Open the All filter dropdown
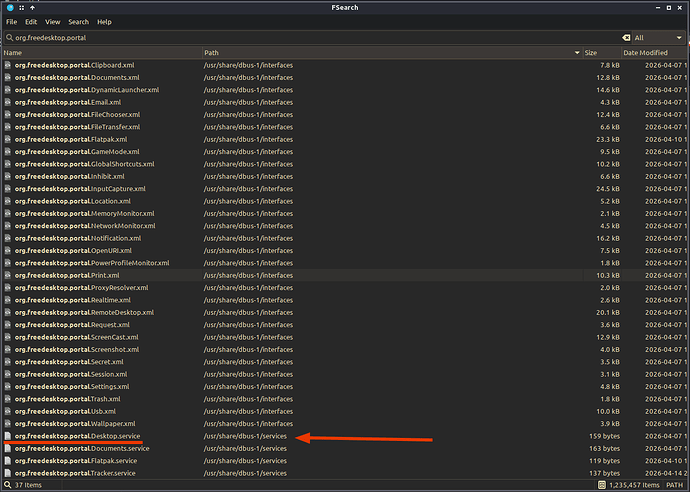Image resolution: width=690 pixels, height=492 pixels. (x=659, y=38)
